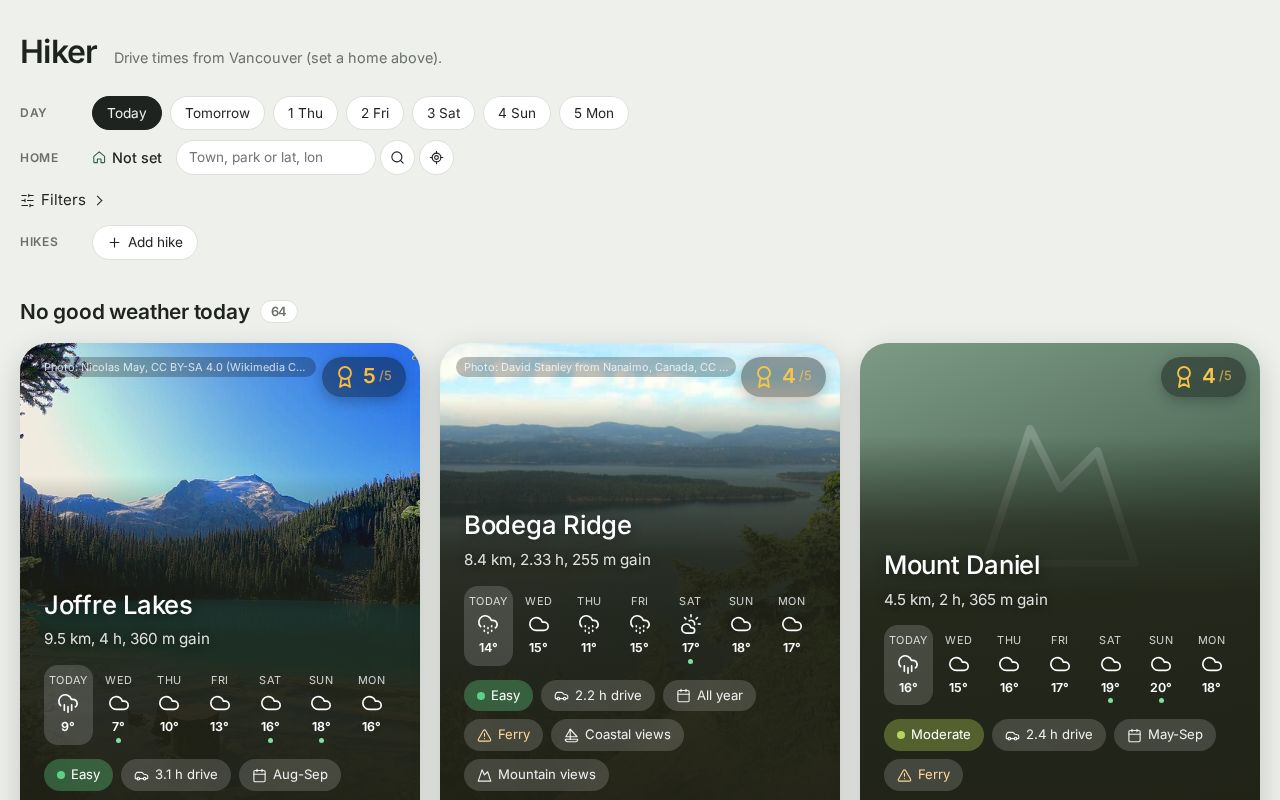
Task: Click Mount Daniel 2.4 h drive chip
Action: click(1049, 735)
